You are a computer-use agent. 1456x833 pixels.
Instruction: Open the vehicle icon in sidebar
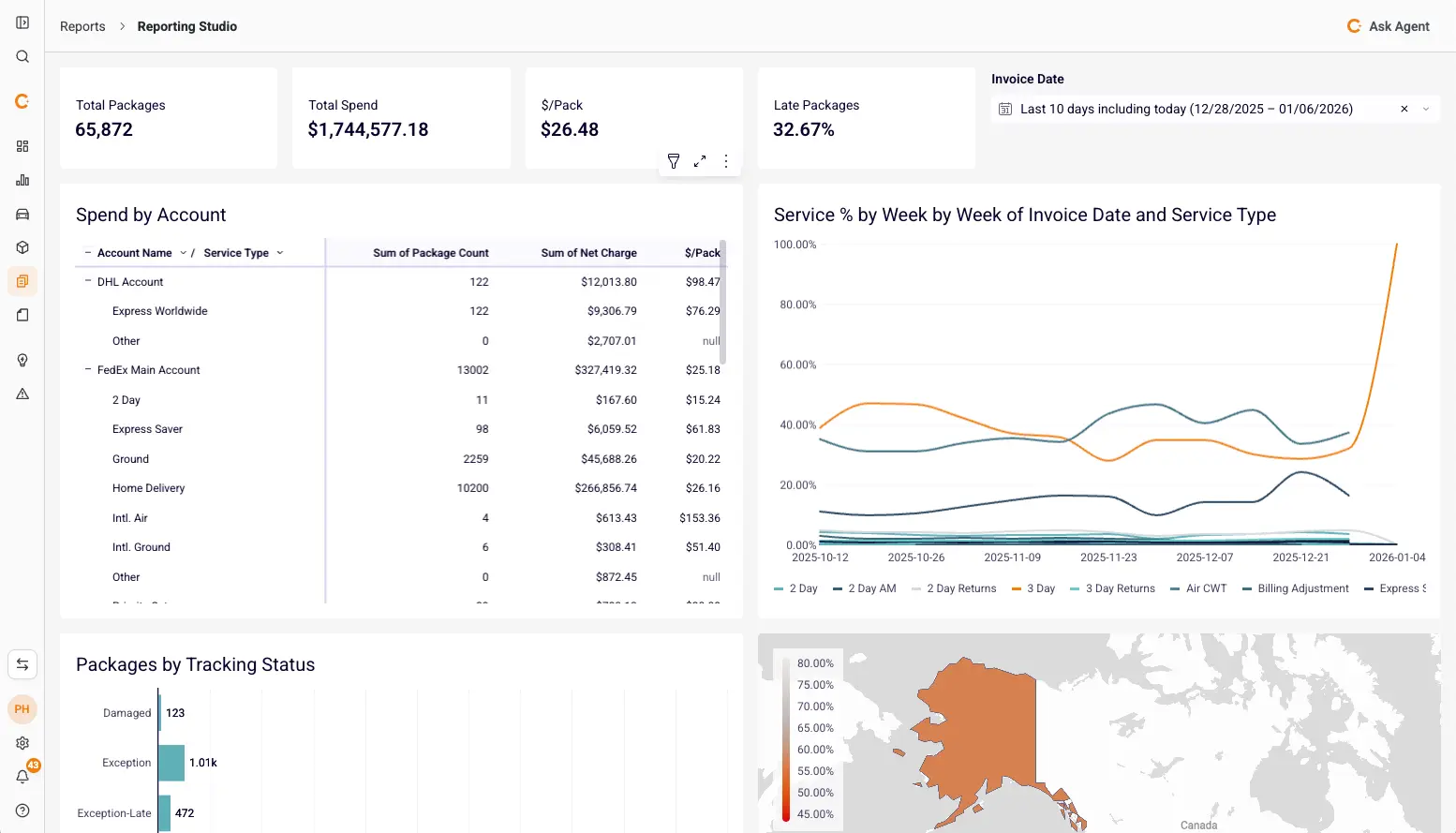pyautogui.click(x=22, y=214)
